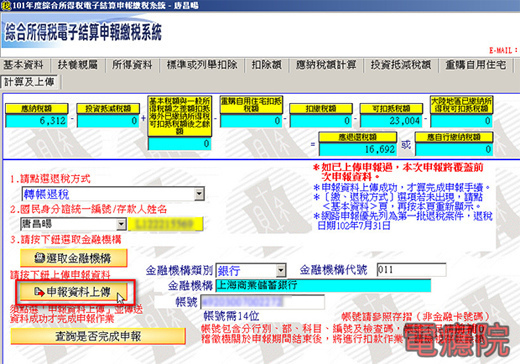Screen dimensions: 520x364
Task: Expand the 轉帳退稅 refund method dropdown
Action: tap(199, 194)
